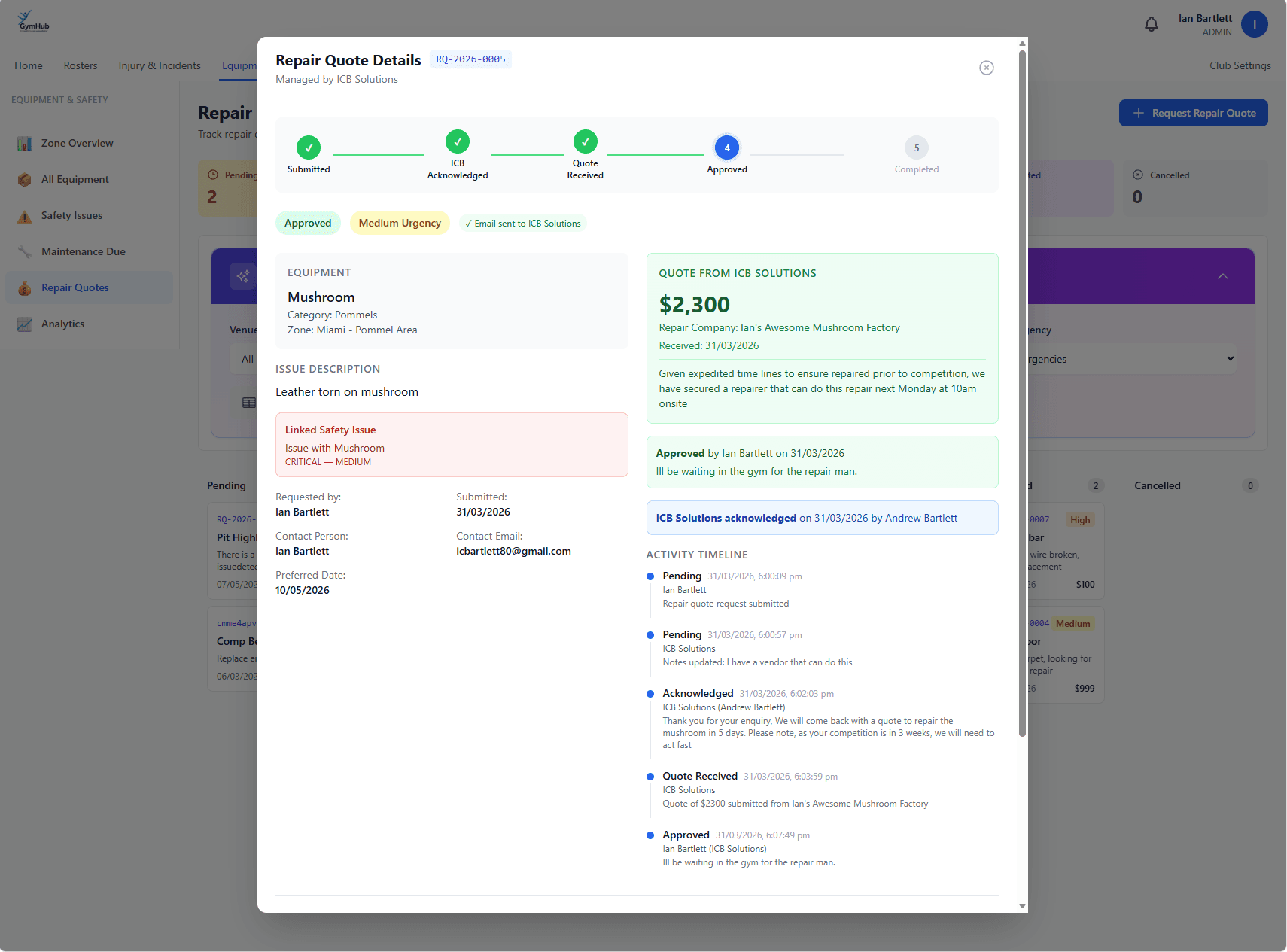This screenshot has width=1287, height=952.
Task: Open the urgencies dropdown
Action: [1133, 359]
